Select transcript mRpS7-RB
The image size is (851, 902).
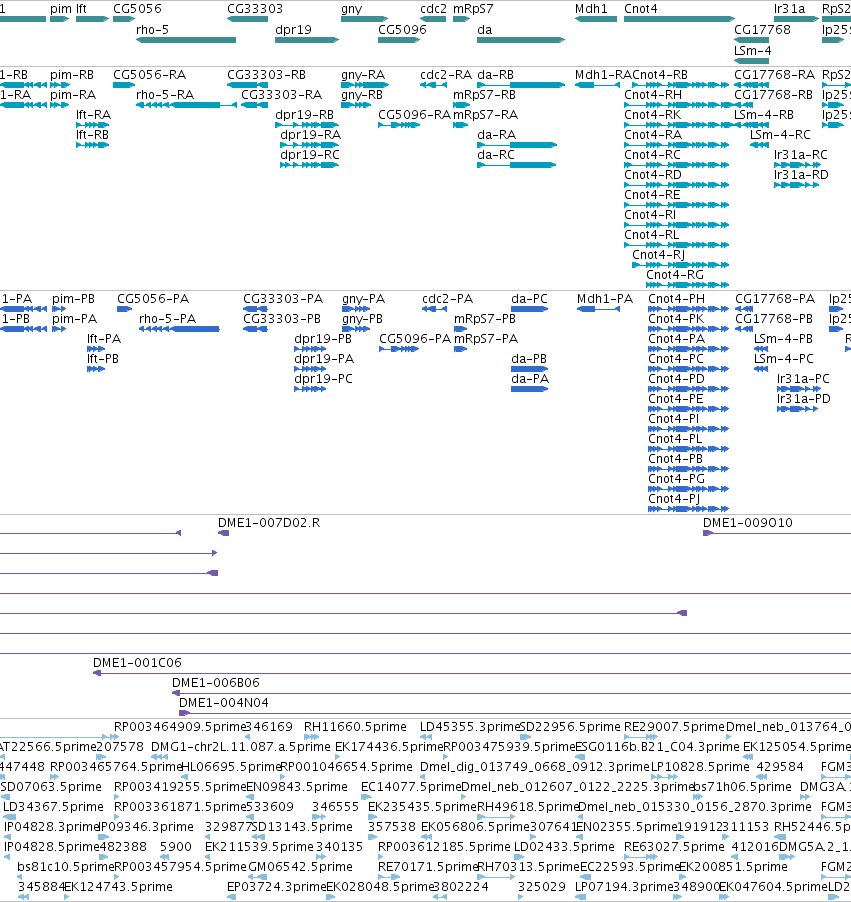(484, 95)
